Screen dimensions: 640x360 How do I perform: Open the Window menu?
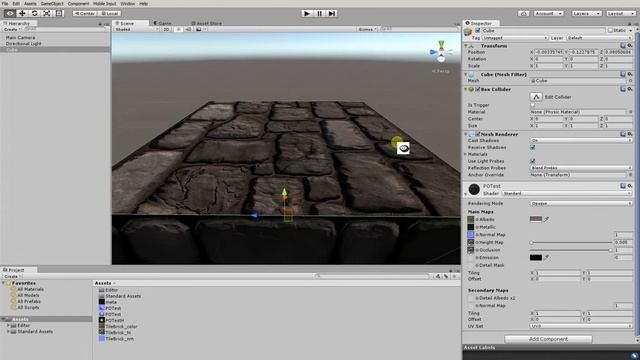(127, 4)
